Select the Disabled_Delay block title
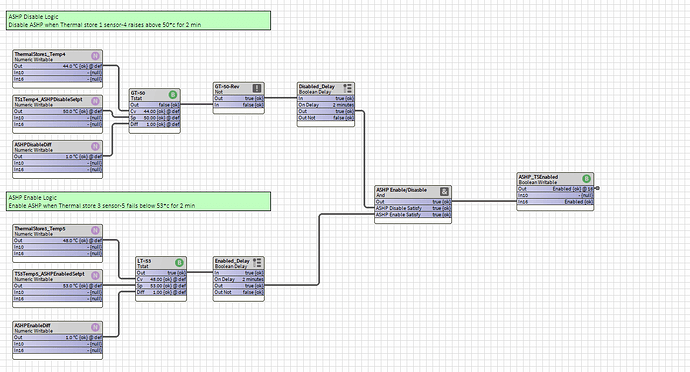This screenshot has height=372, width=690. (x=317, y=86)
